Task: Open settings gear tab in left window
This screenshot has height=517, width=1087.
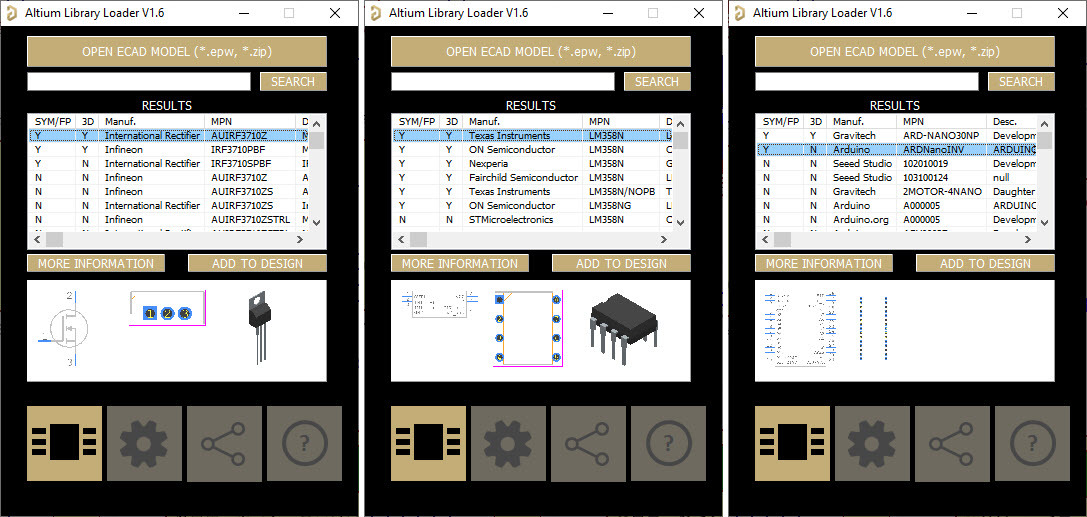Action: (x=144, y=444)
